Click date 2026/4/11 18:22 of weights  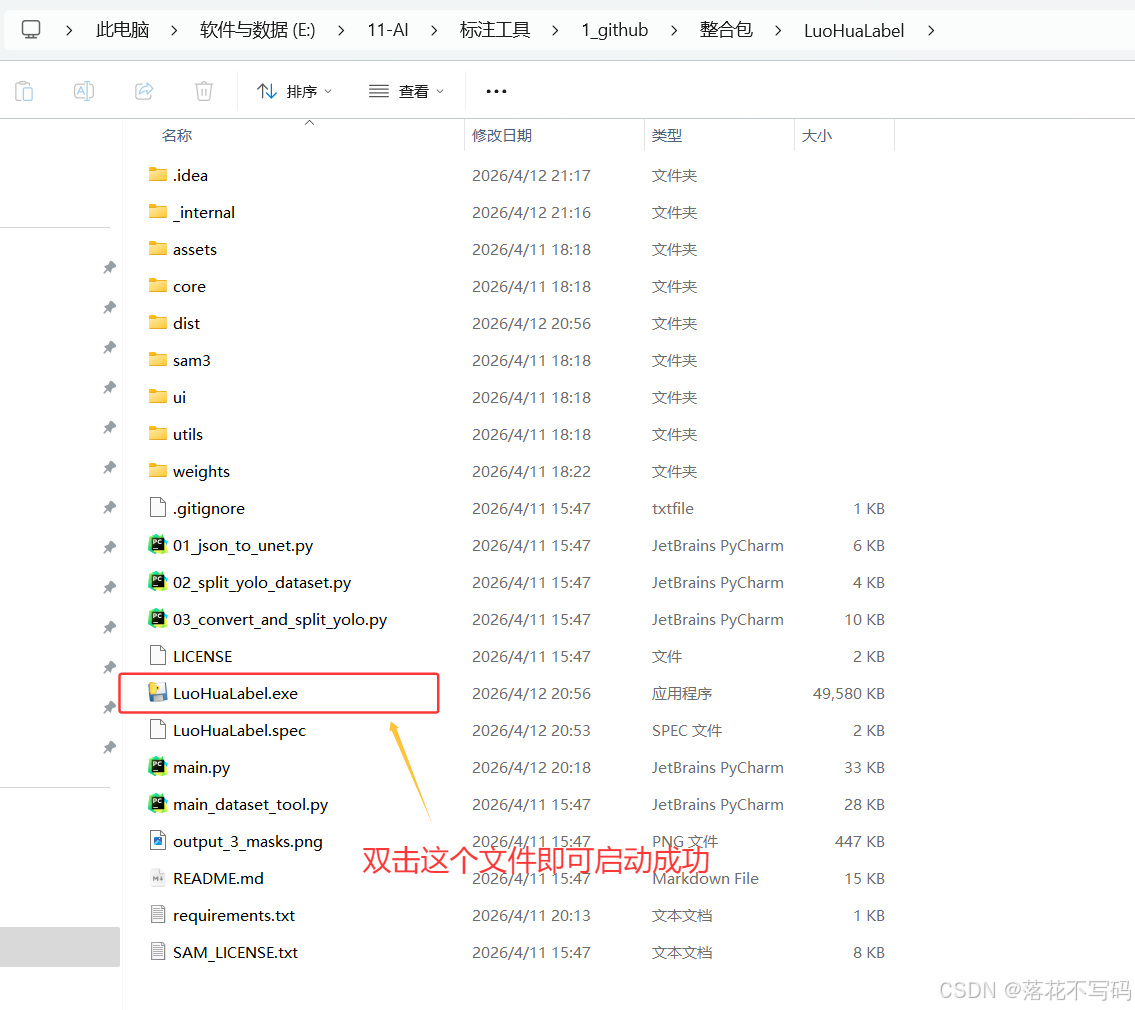531,471
